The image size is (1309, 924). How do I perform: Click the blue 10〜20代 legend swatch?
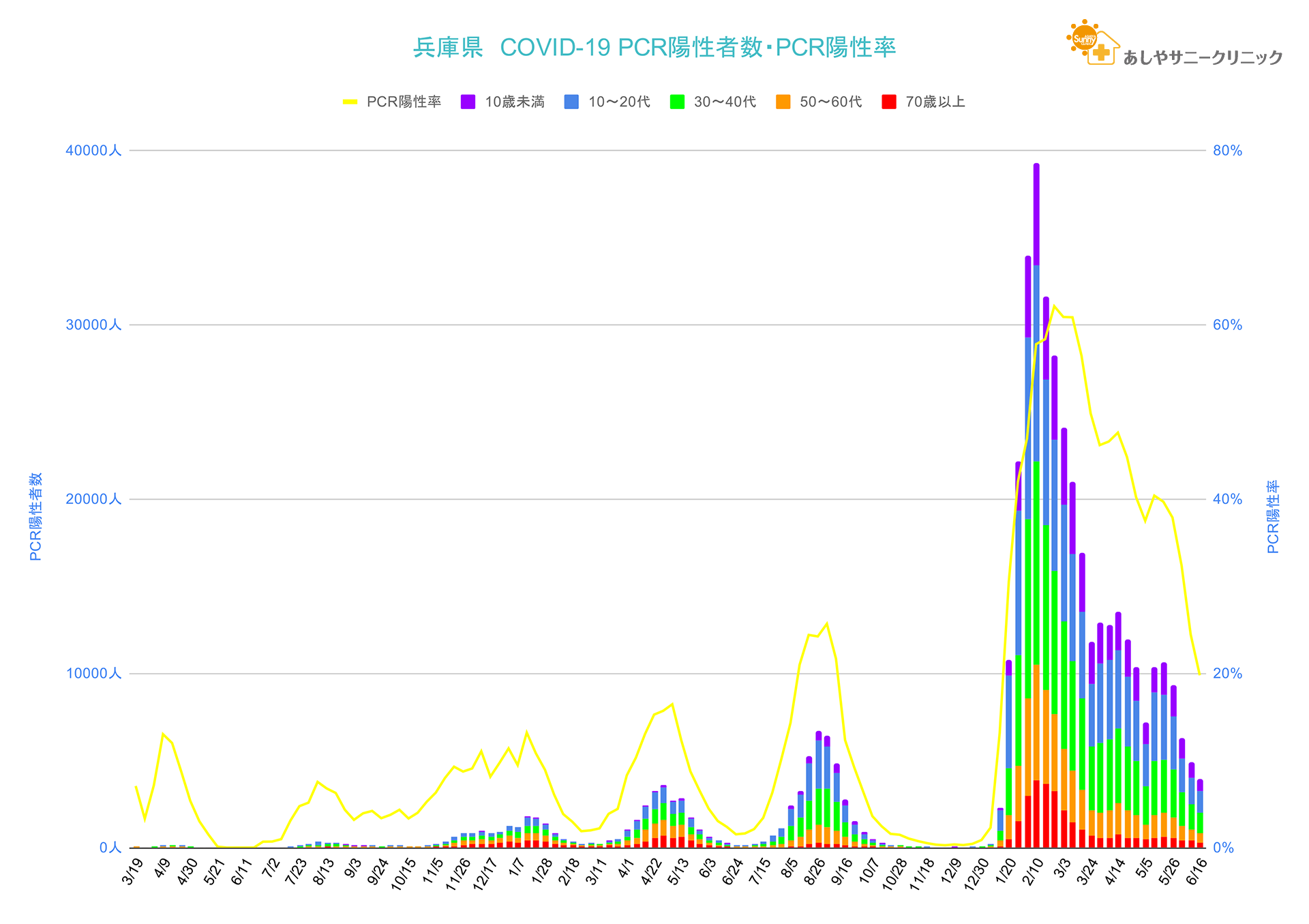571,102
